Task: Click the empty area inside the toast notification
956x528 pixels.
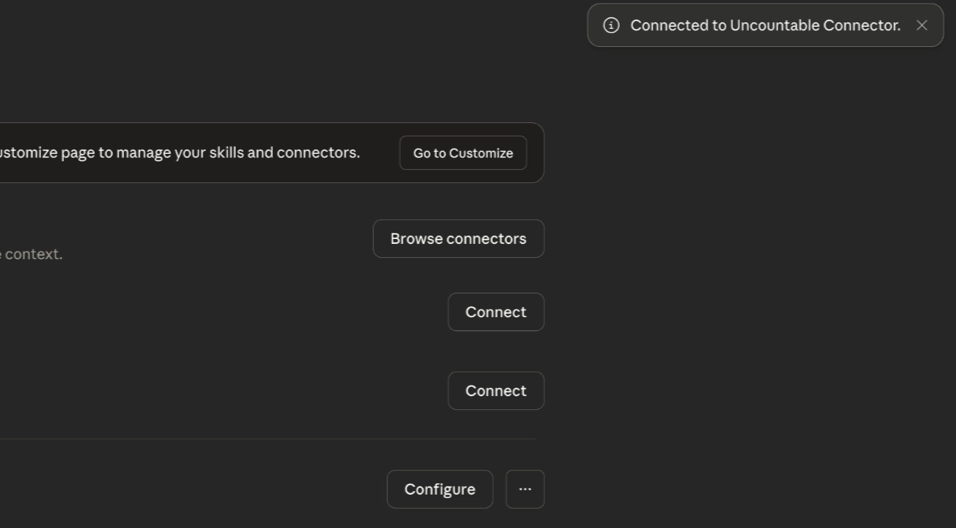Action: [x=908, y=25]
